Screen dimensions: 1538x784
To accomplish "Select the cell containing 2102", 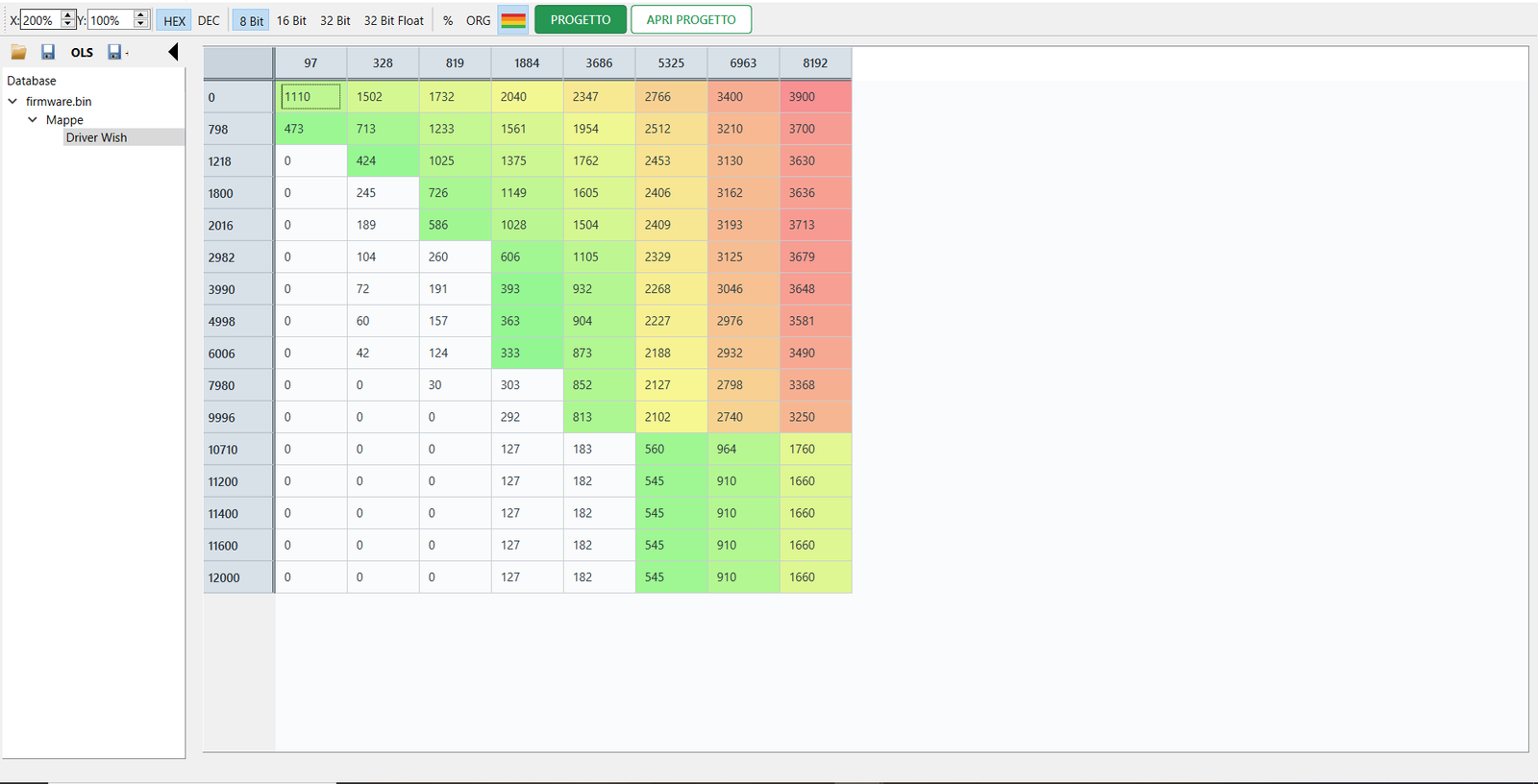I will pyautogui.click(x=671, y=417).
